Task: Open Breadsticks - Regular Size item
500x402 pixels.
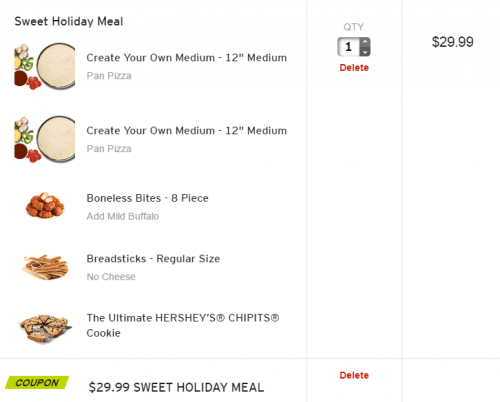Action: point(153,259)
